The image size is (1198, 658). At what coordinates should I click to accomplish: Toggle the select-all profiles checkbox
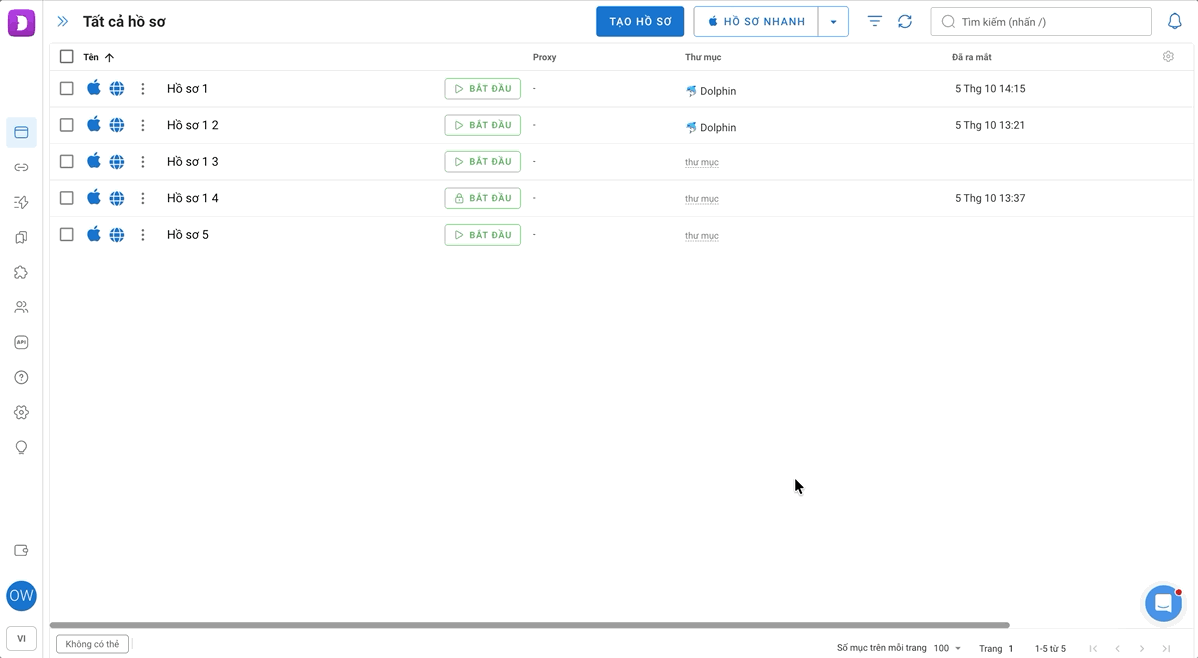tap(66, 57)
